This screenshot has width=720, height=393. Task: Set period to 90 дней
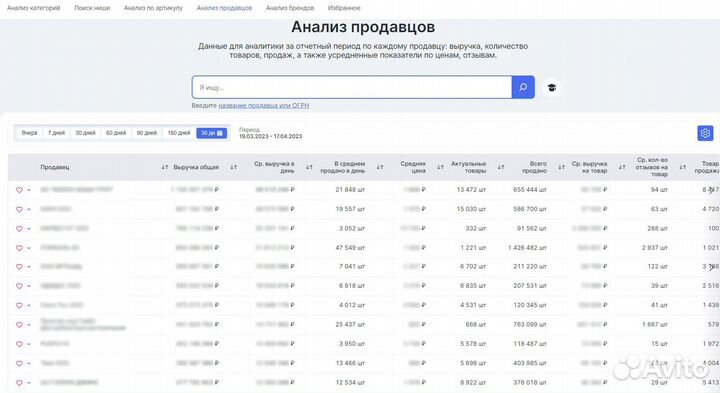coord(146,133)
